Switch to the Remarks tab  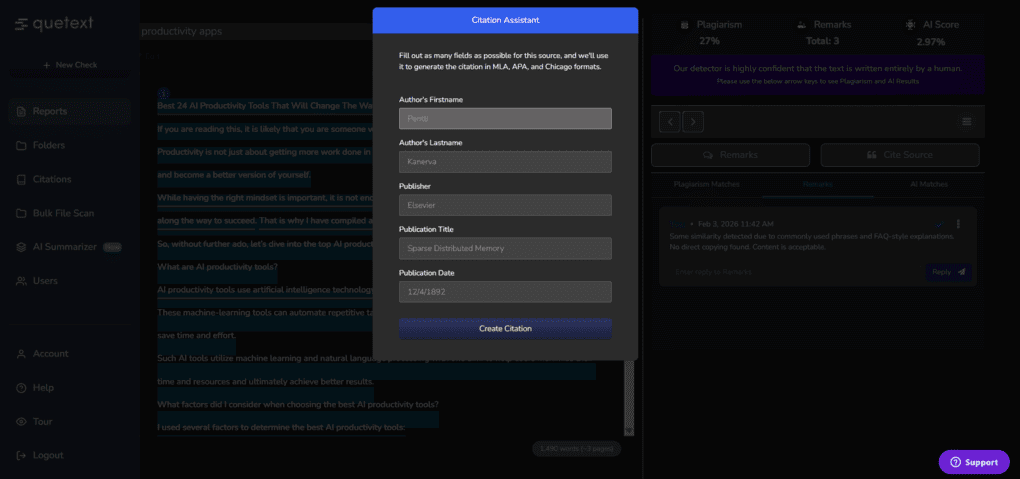(x=818, y=185)
